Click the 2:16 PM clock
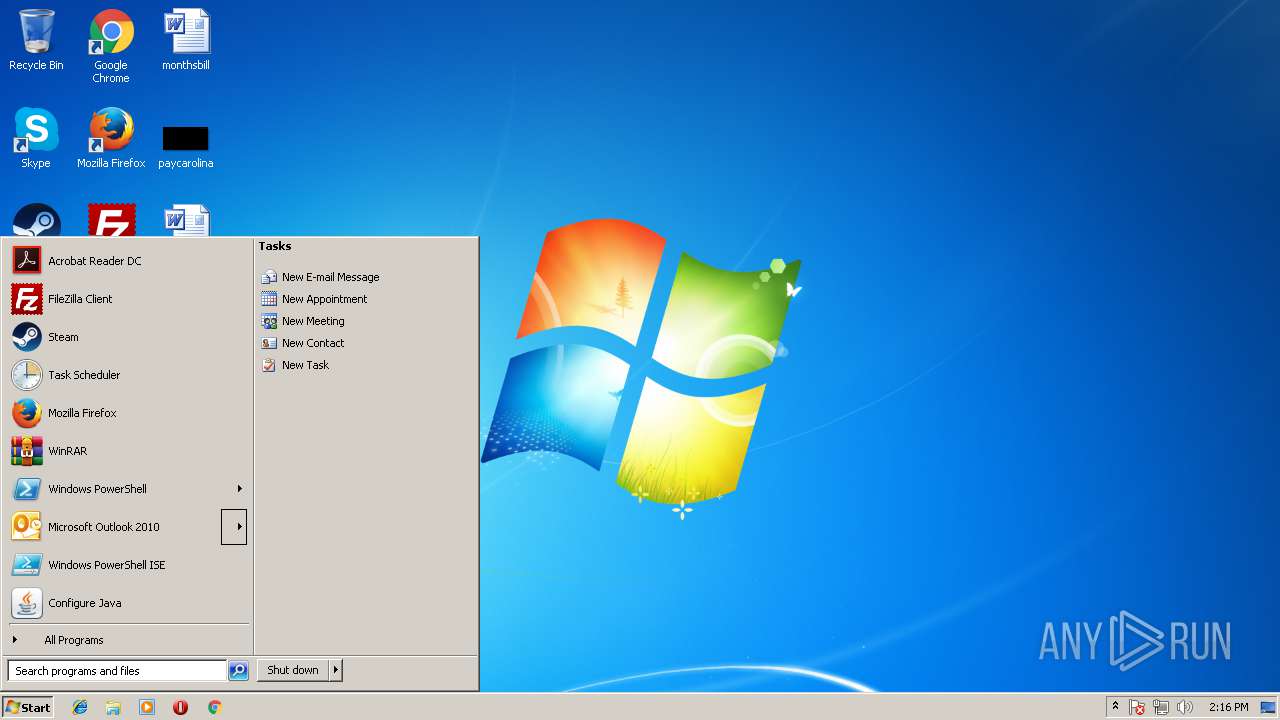Image resolution: width=1280 pixels, height=720 pixels. click(1228, 707)
